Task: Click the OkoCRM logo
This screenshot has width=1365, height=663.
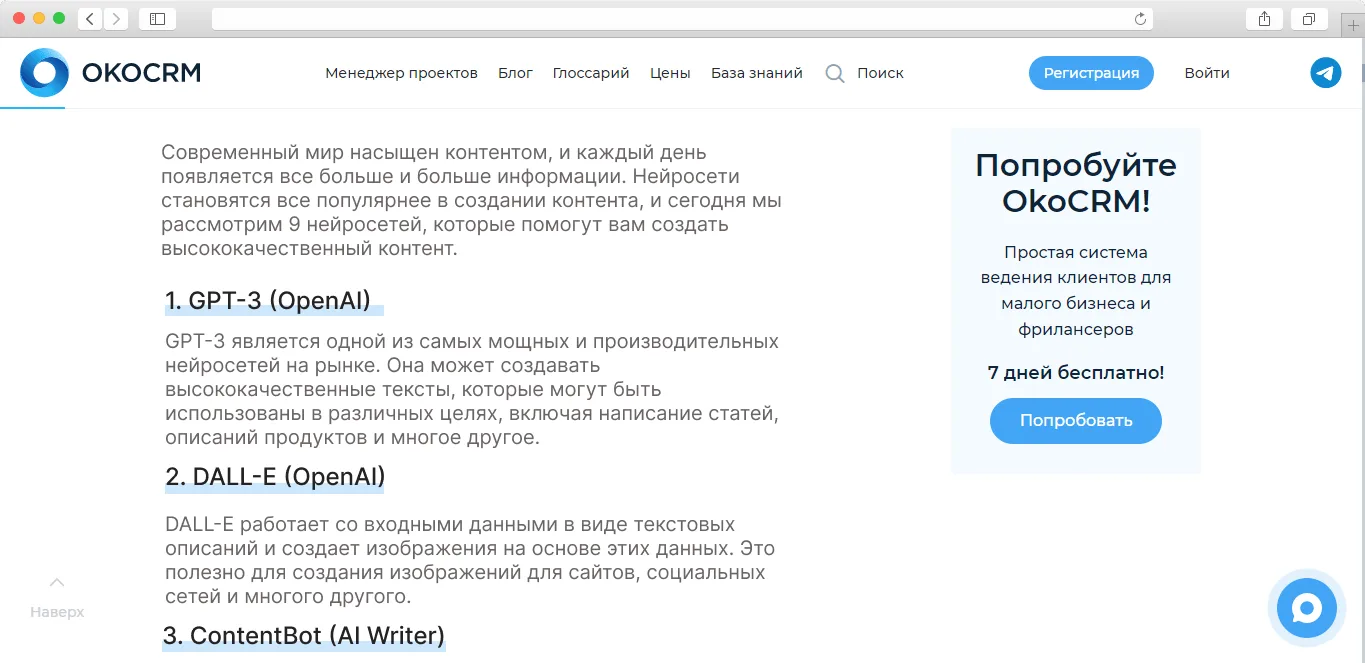Action: 44,73
